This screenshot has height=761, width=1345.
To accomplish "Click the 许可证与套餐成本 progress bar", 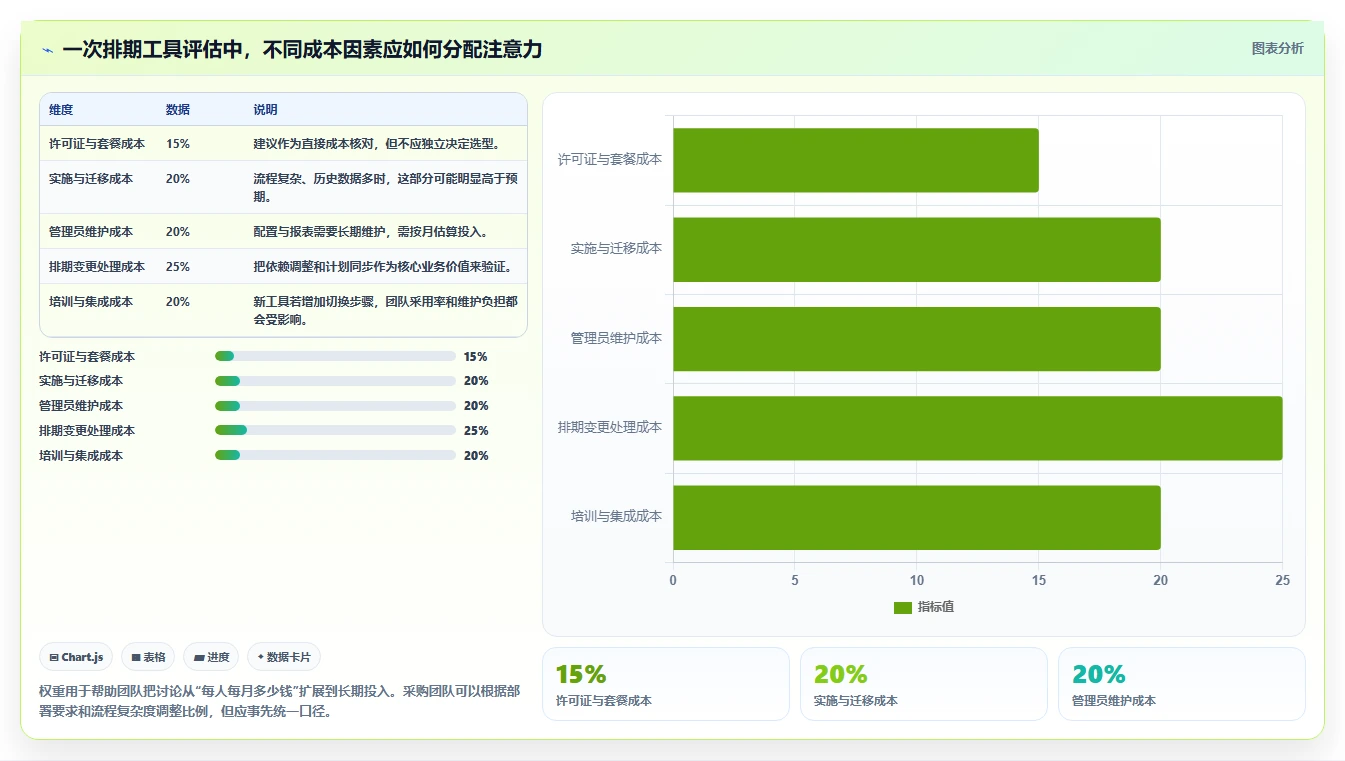I will coord(335,356).
